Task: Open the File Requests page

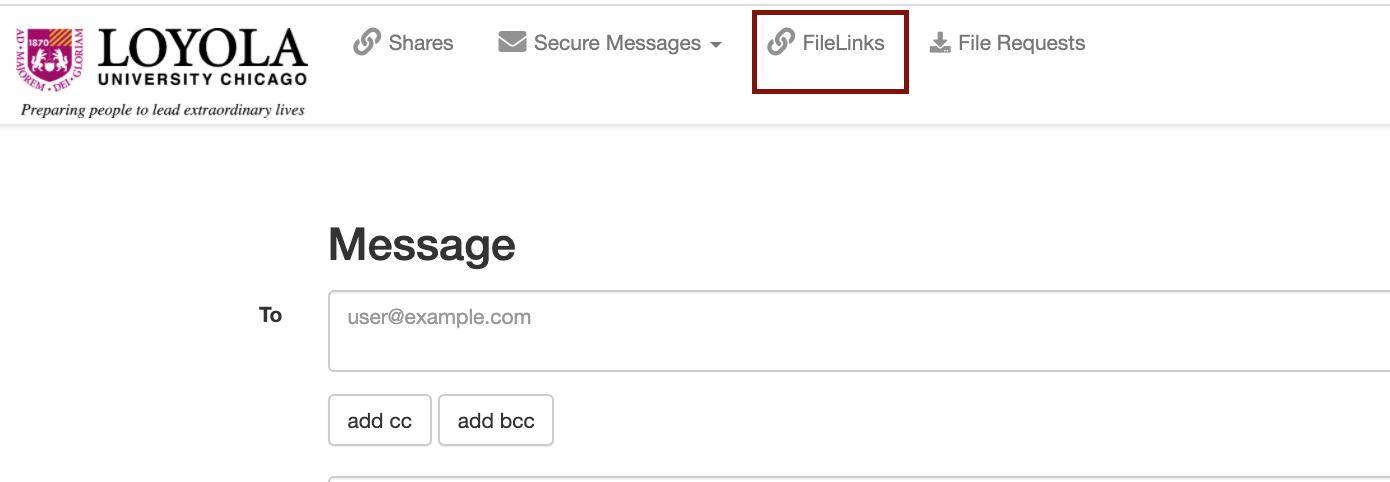Action: click(x=1021, y=43)
